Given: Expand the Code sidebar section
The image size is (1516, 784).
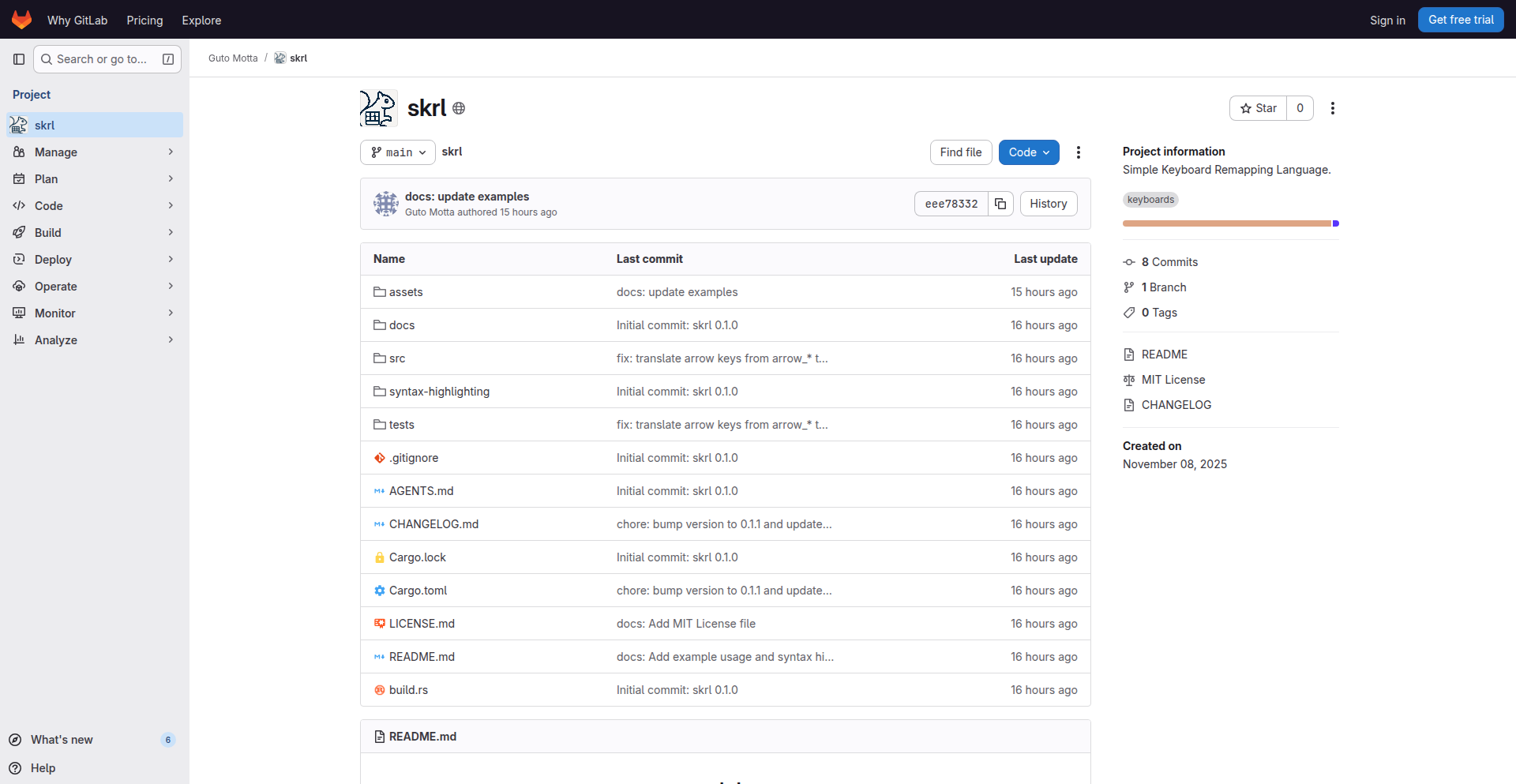Looking at the screenshot, I should [x=95, y=206].
